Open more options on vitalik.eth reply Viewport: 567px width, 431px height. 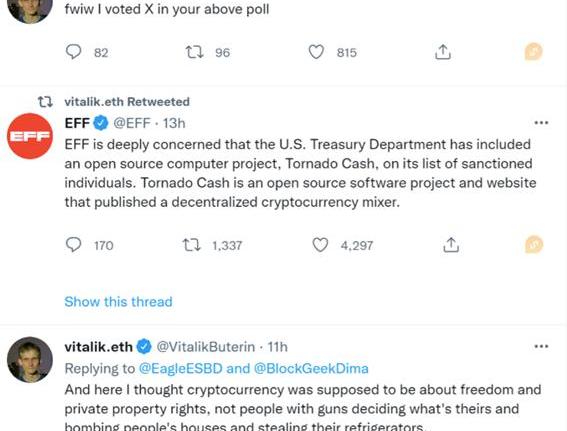(x=541, y=346)
